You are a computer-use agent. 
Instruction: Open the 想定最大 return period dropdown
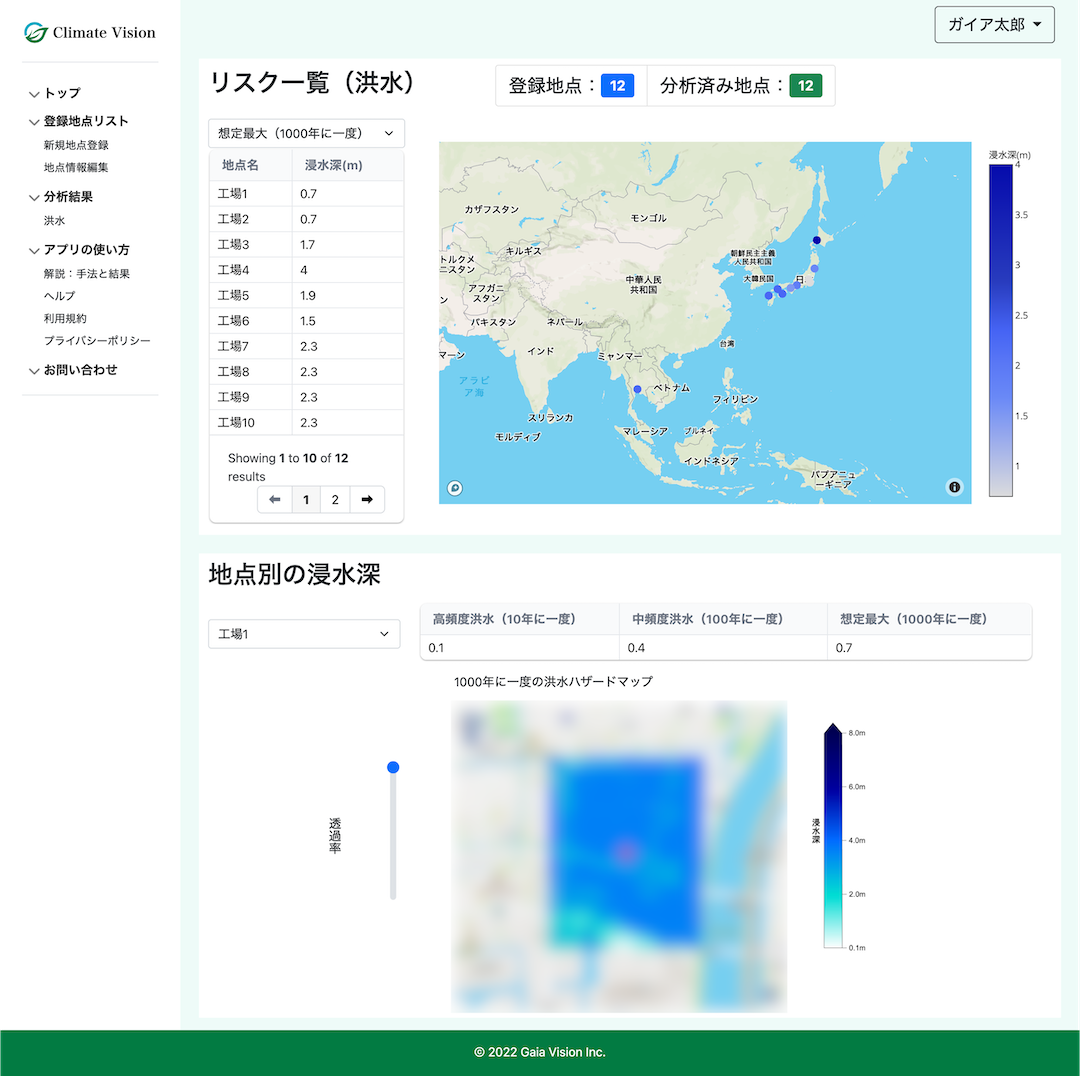pos(306,133)
